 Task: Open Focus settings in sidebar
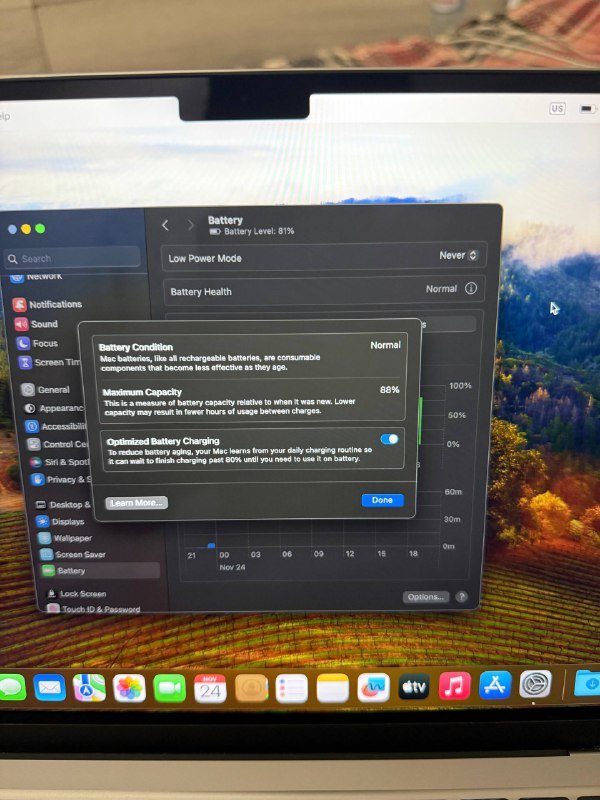pyautogui.click(x=37, y=343)
